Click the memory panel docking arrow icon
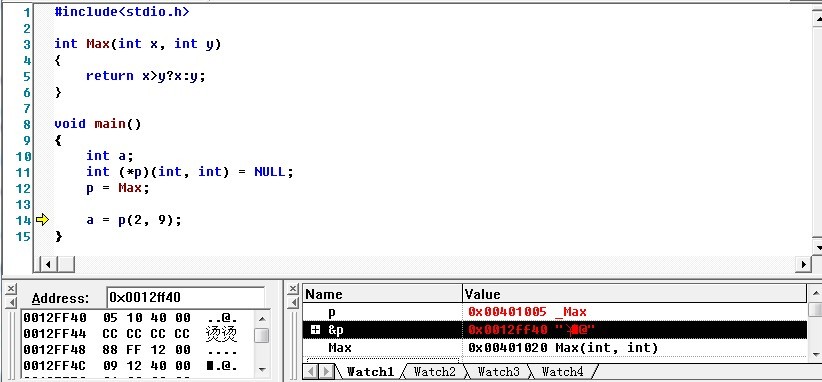Screen dimensions: 822x382 coord(12,302)
